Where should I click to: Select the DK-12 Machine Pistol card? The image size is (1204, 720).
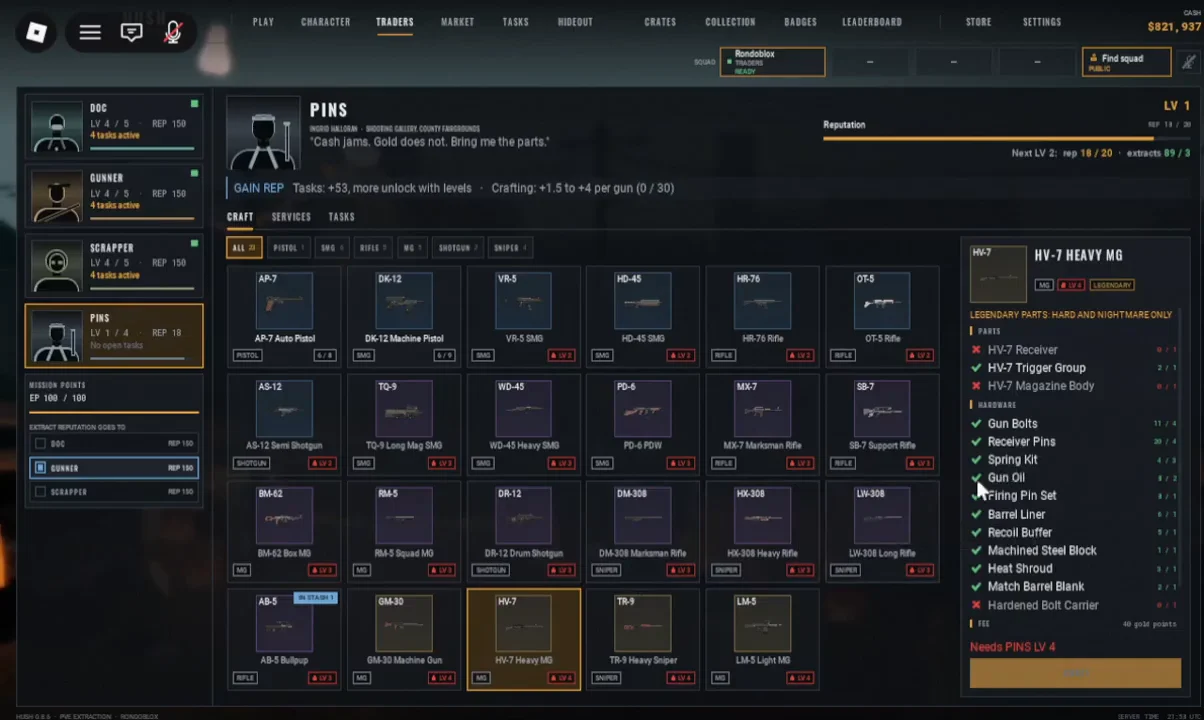coord(403,316)
